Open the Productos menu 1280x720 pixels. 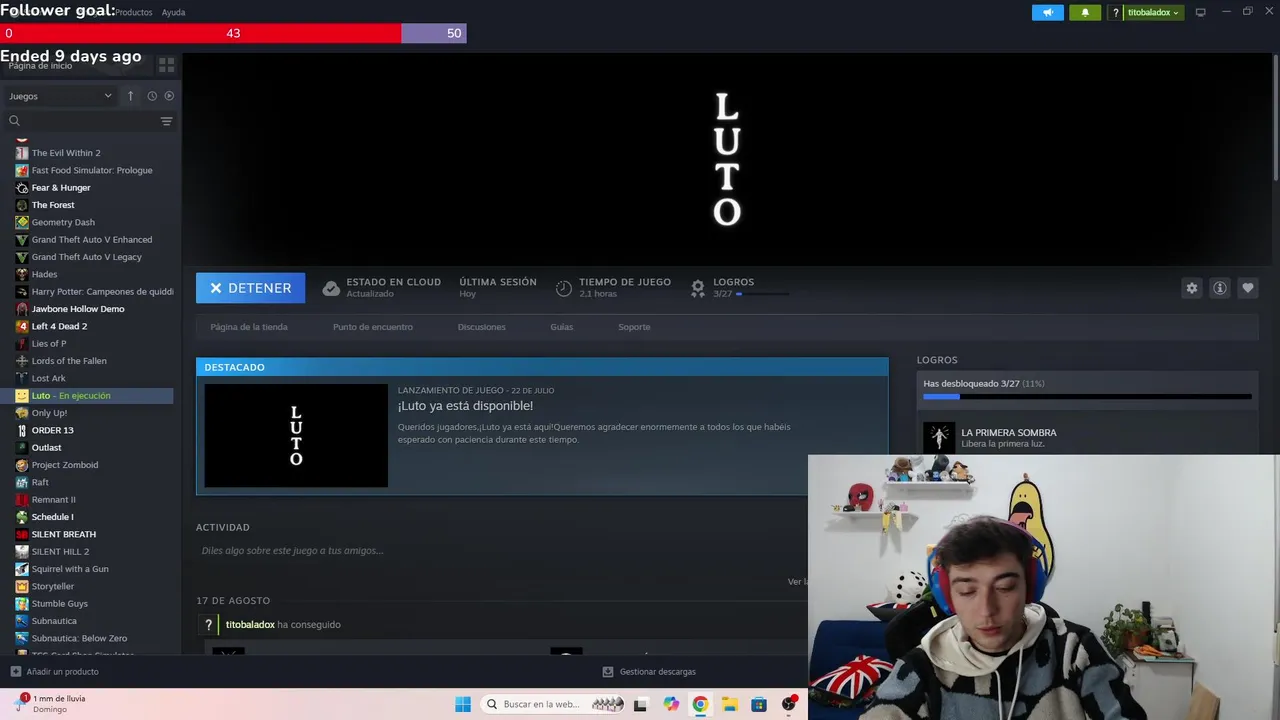click(x=134, y=12)
